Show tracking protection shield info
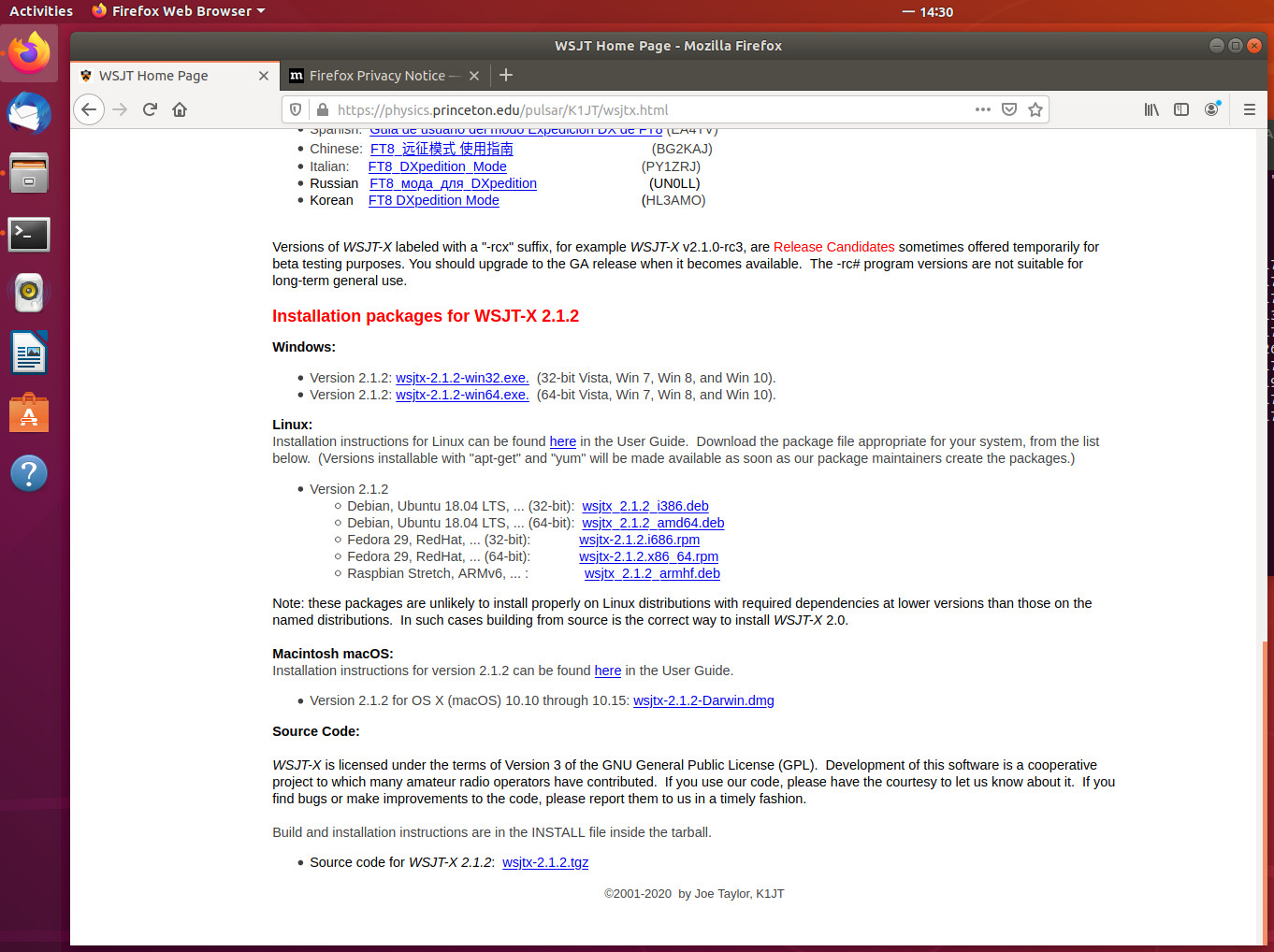Screen dimensions: 1274x952 click(x=296, y=109)
